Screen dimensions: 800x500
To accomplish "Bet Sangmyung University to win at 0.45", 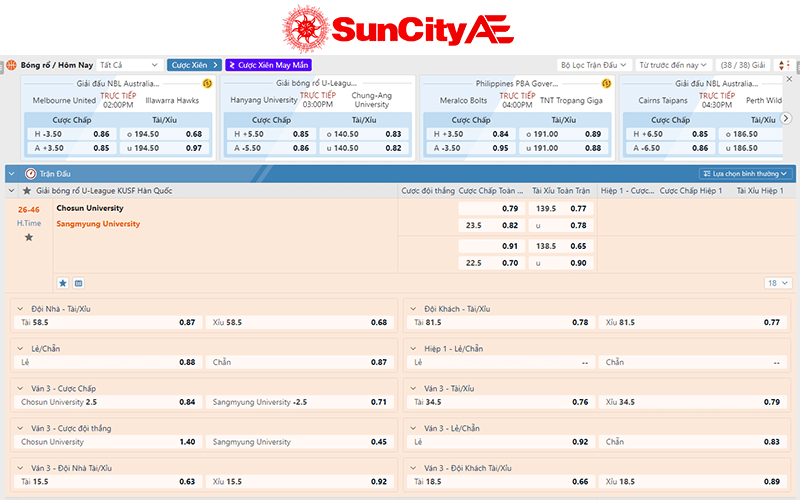I will pos(299,442).
